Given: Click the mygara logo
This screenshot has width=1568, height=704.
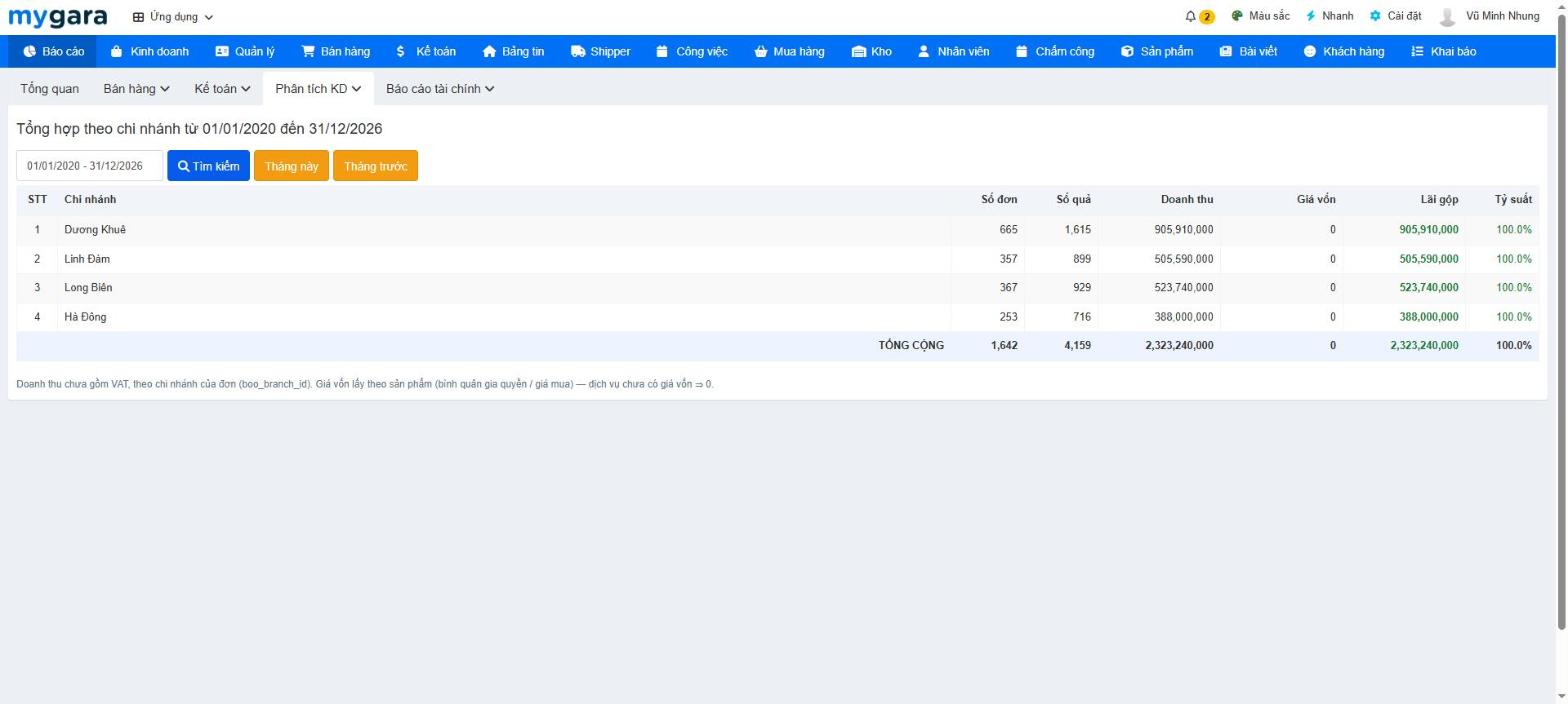Looking at the screenshot, I should pos(58,17).
